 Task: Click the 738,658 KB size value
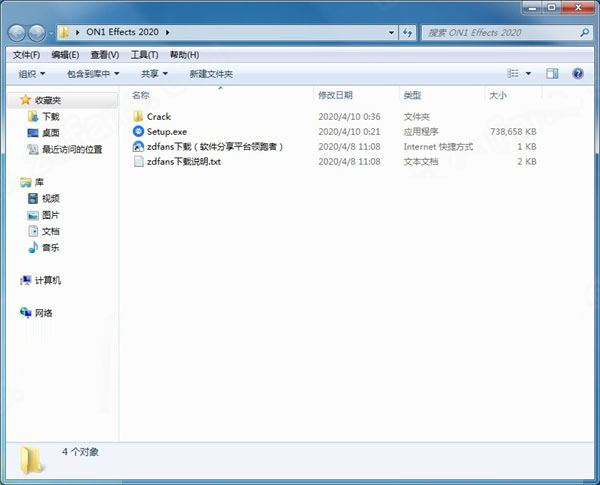[x=513, y=132]
